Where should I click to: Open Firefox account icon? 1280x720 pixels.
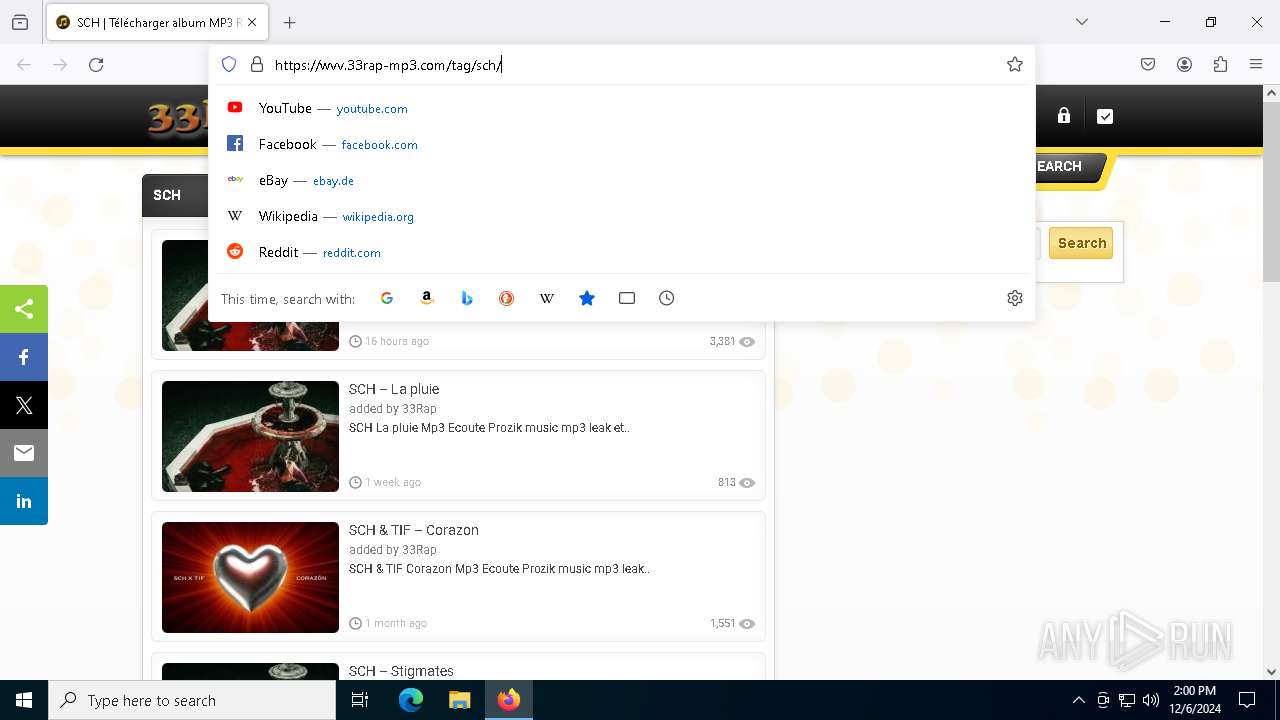[1184, 64]
